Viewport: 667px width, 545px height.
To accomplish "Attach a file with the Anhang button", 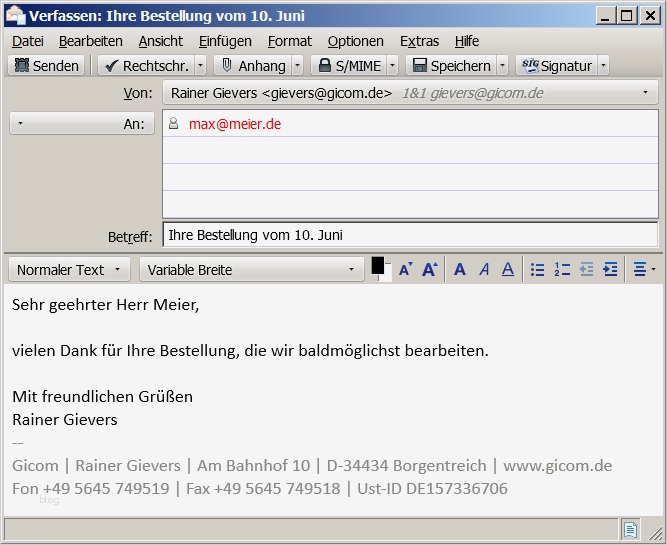I will (x=253, y=66).
